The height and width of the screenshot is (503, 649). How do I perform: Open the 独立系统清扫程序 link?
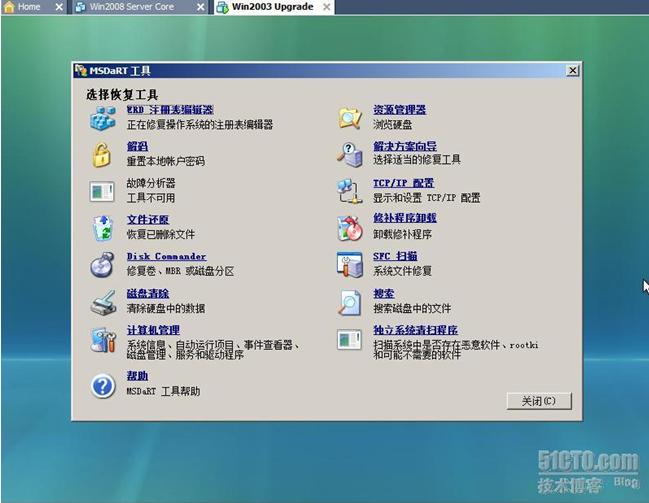click(415, 330)
